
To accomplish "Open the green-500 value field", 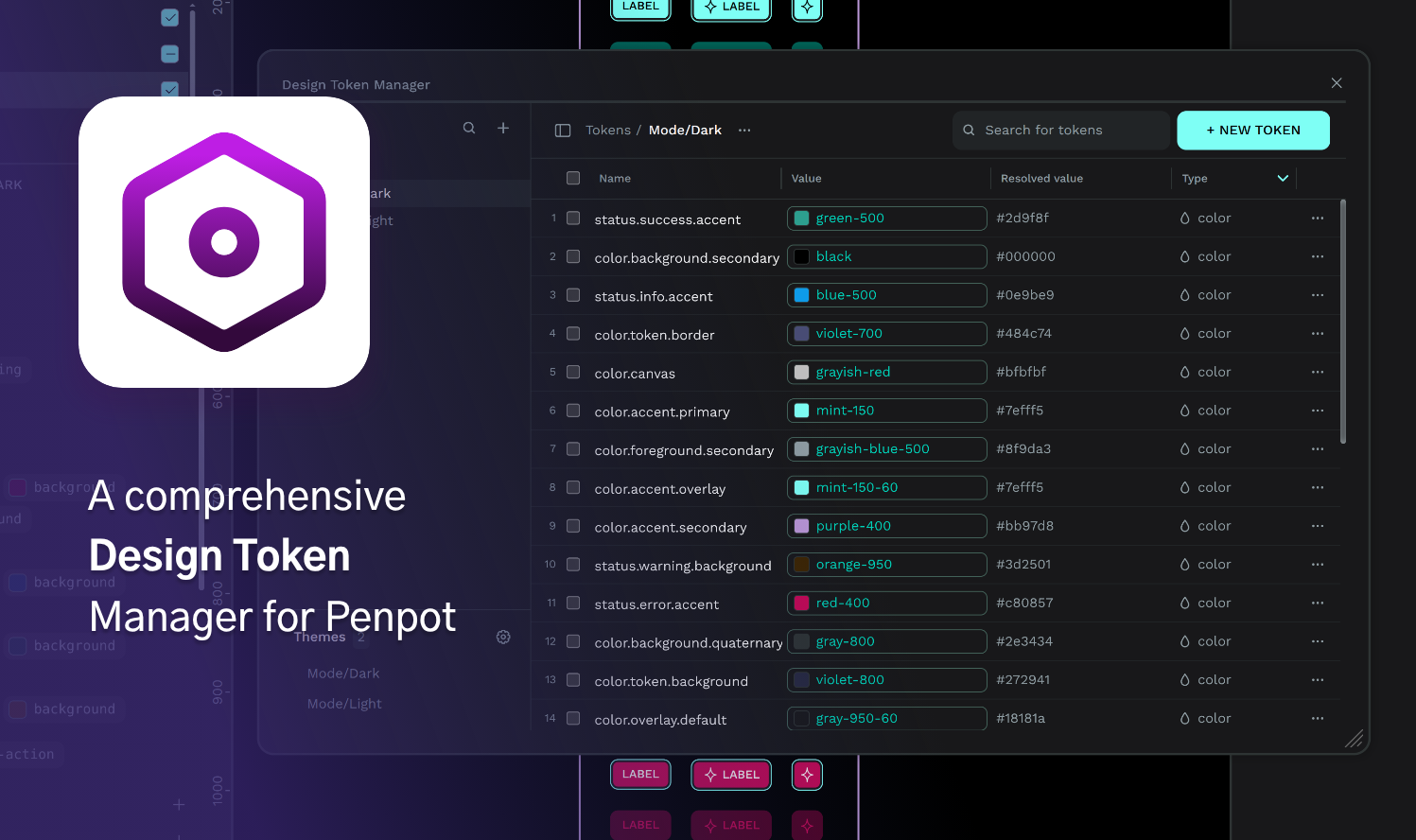I will [887, 219].
